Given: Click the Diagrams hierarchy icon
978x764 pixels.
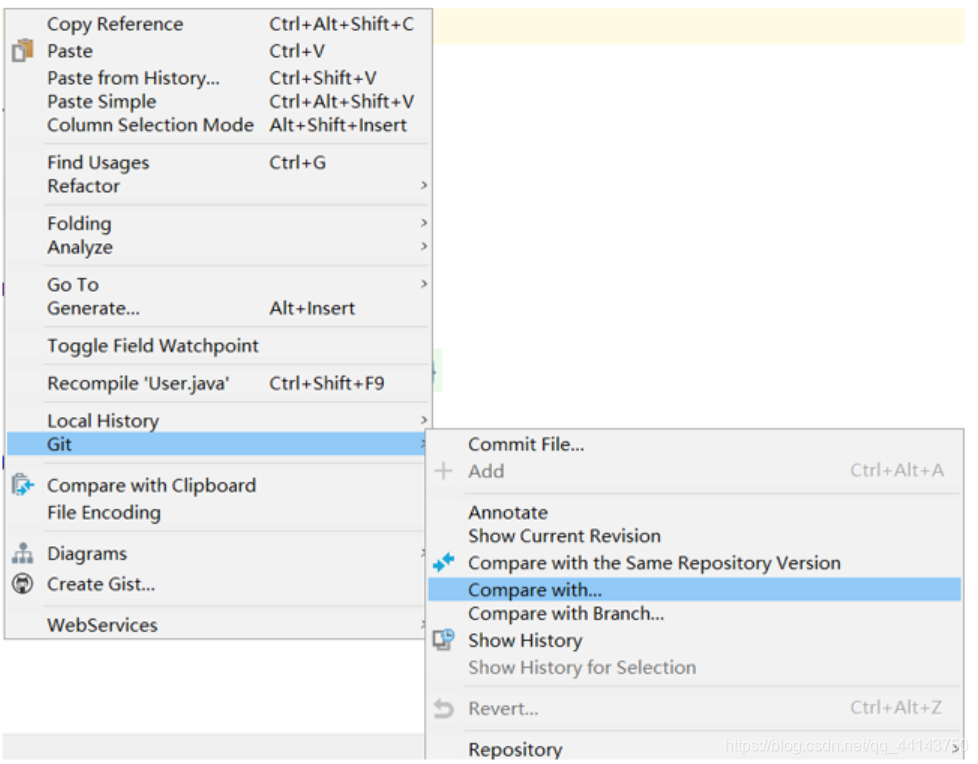Looking at the screenshot, I should click(22, 553).
